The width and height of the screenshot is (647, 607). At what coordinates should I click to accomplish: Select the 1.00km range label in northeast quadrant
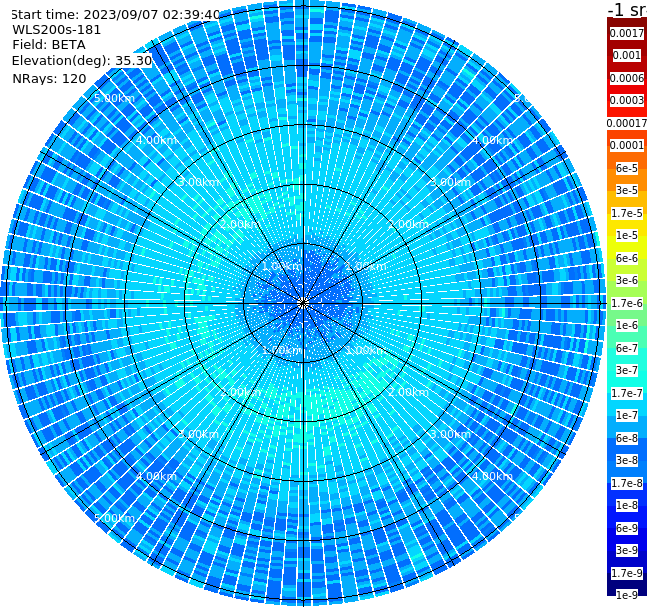366,266
